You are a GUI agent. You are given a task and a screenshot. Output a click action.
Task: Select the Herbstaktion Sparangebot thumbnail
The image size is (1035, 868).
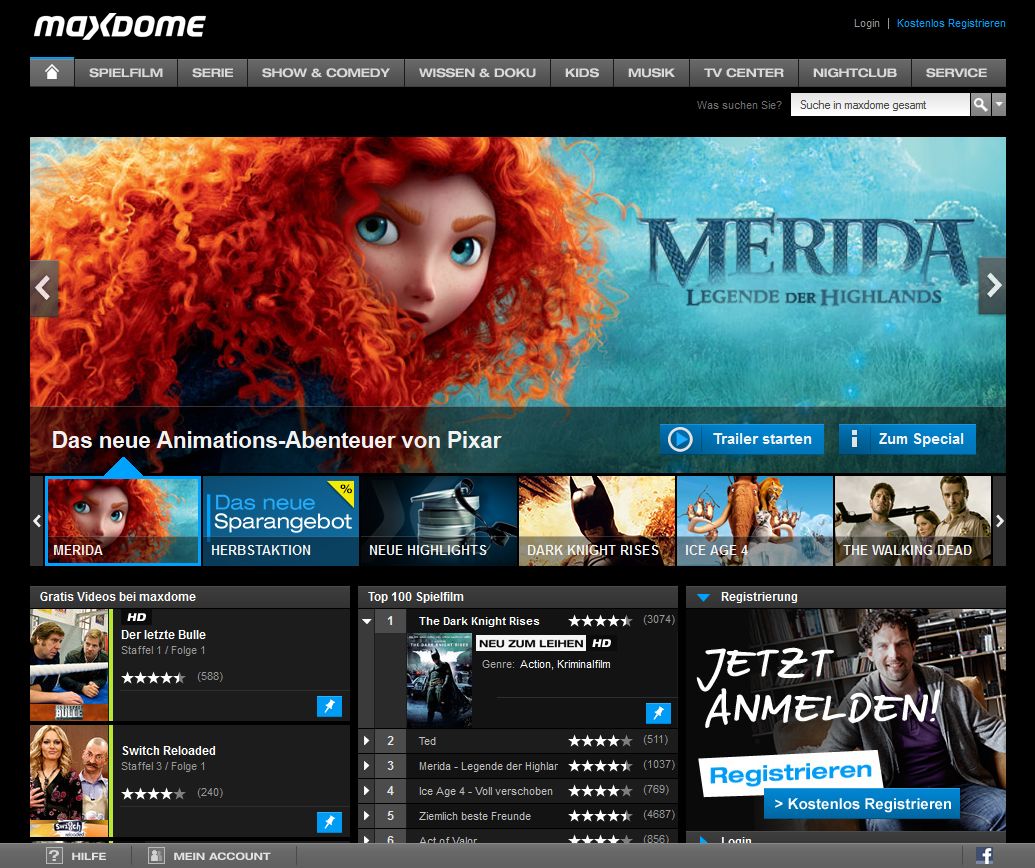(281, 521)
